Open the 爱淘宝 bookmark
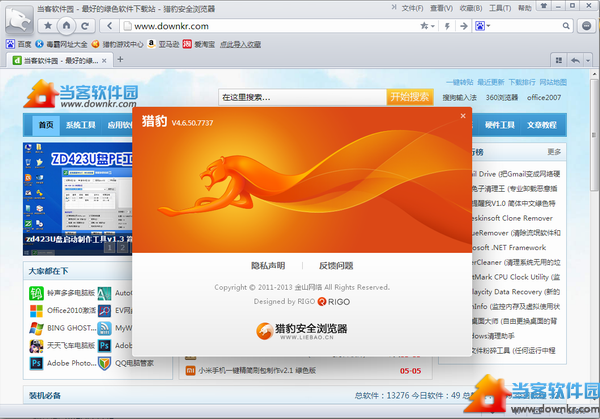The image size is (600, 419). [x=199, y=44]
